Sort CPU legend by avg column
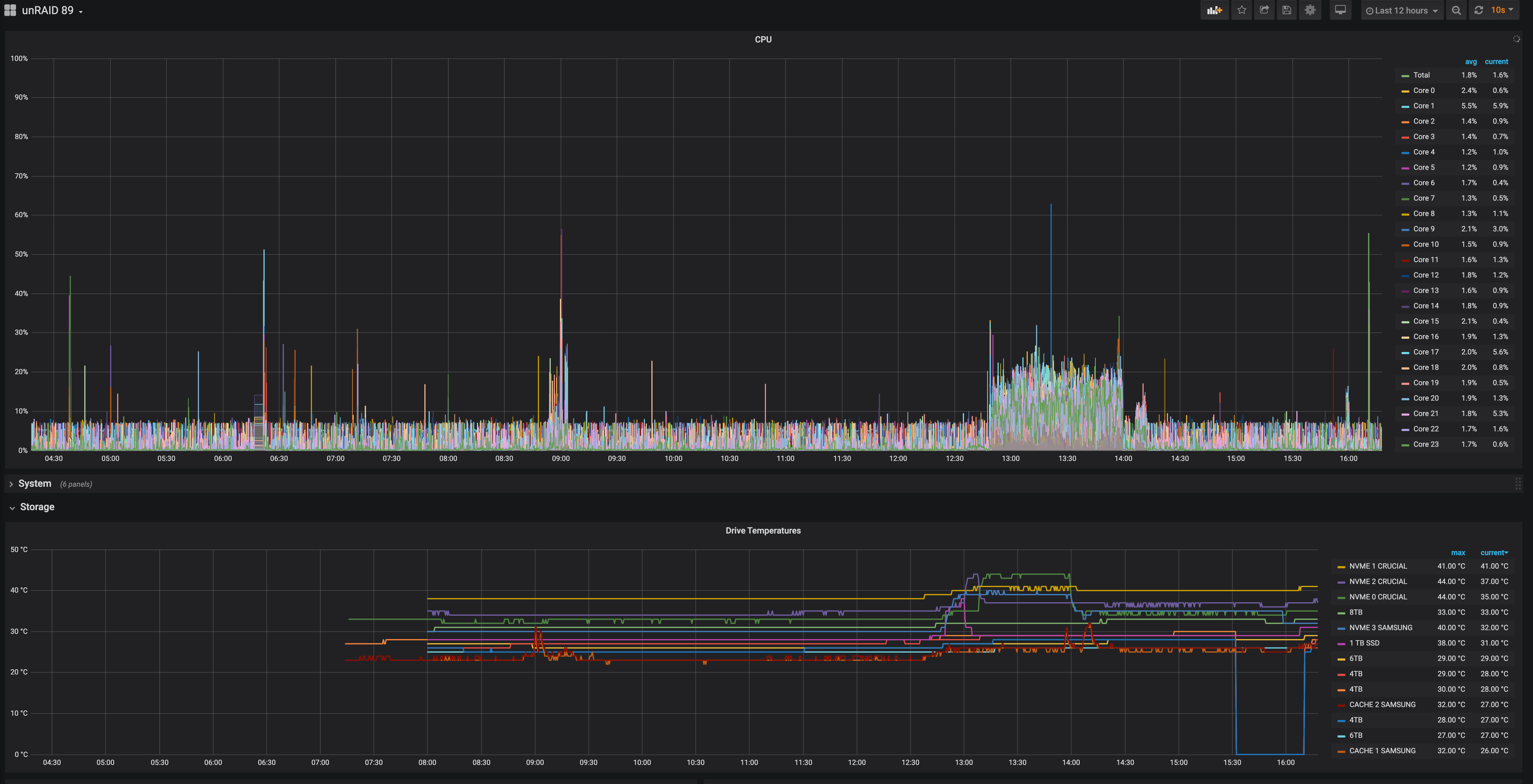 1471,62
